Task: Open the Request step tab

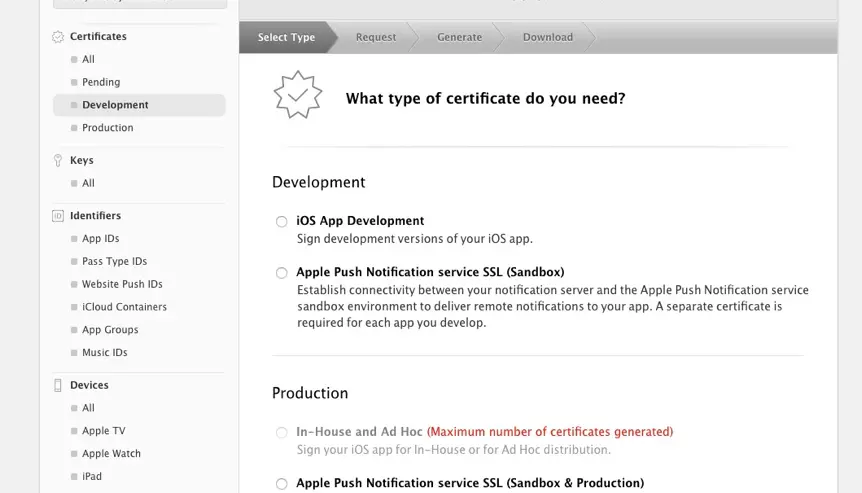Action: point(376,37)
